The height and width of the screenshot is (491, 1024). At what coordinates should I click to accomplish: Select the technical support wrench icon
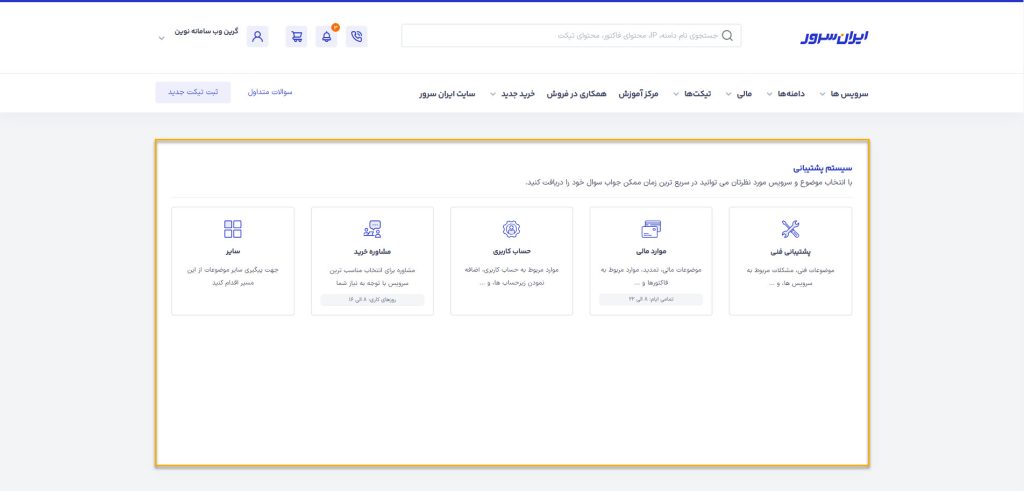tap(790, 229)
